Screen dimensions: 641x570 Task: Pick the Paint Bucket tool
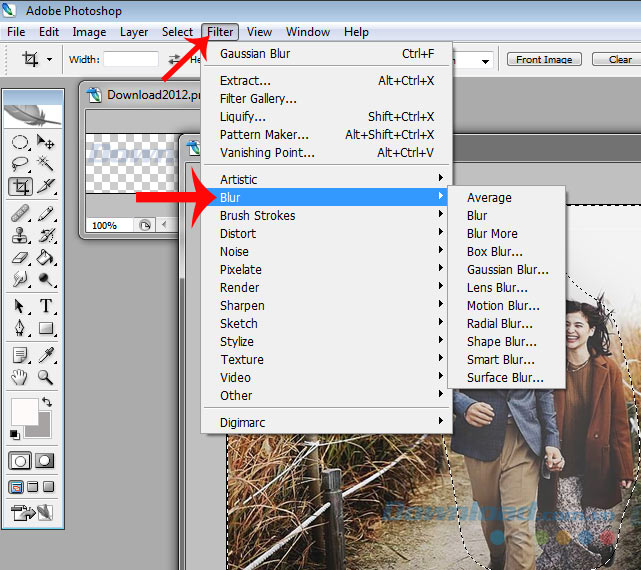[x=45, y=258]
